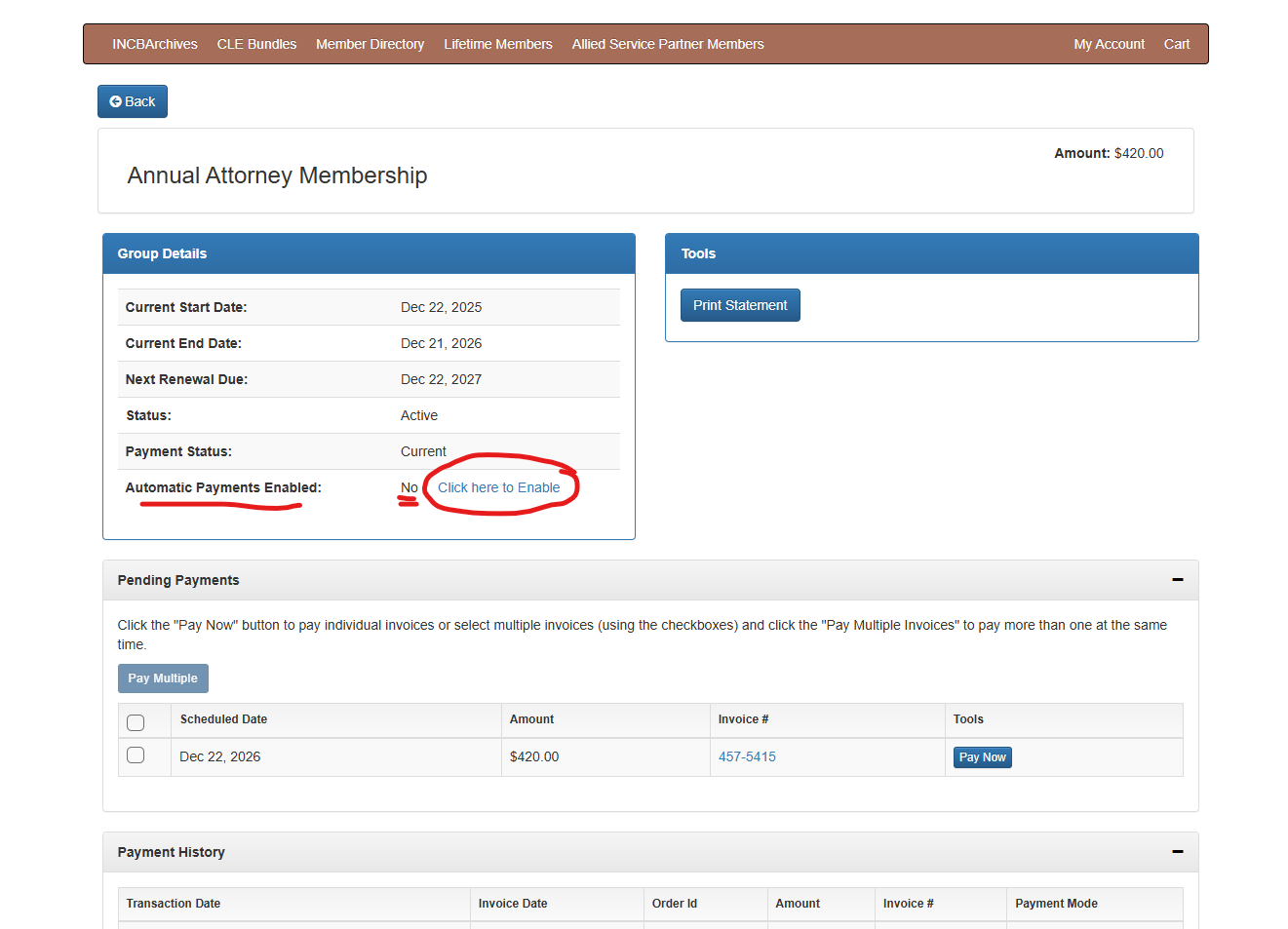This screenshot has width=1288, height=929.
Task: Open Lifetime Members page
Action: (x=497, y=44)
